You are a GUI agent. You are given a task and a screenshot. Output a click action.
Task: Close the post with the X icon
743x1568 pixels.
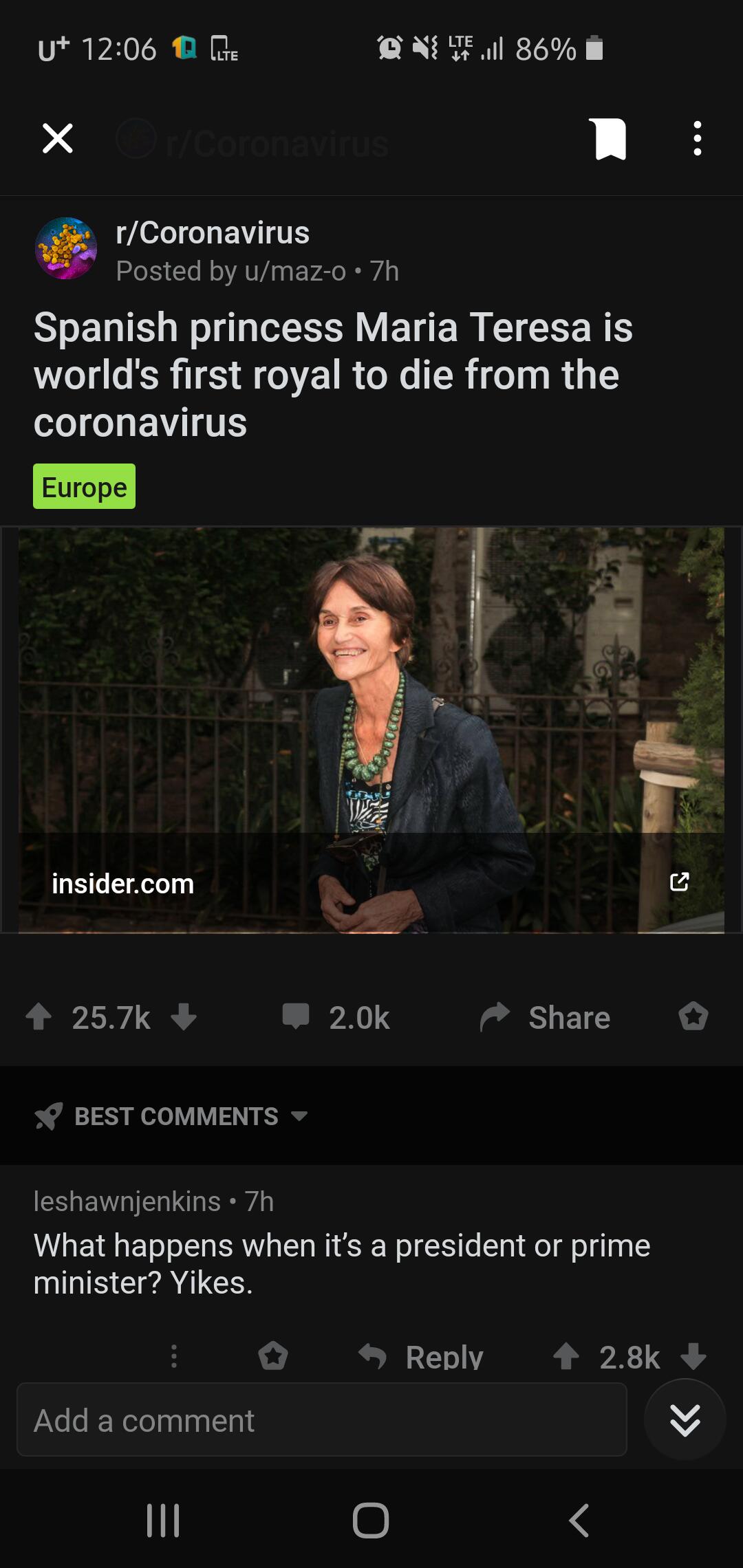tap(58, 138)
